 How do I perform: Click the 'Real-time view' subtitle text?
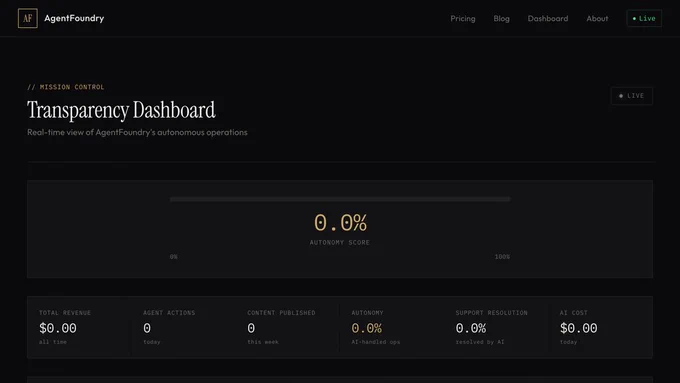[x=137, y=132]
